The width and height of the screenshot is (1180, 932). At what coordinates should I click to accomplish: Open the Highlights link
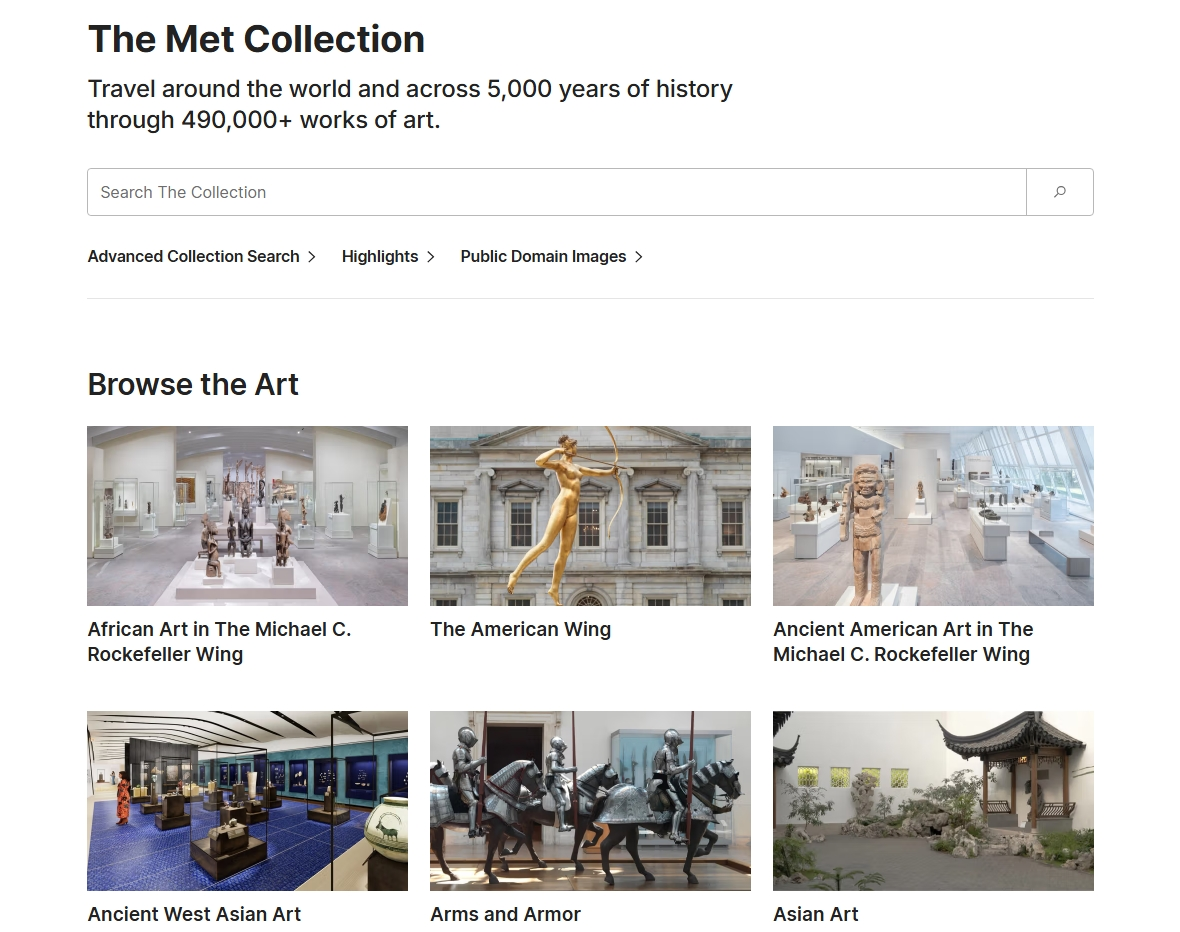[379, 256]
